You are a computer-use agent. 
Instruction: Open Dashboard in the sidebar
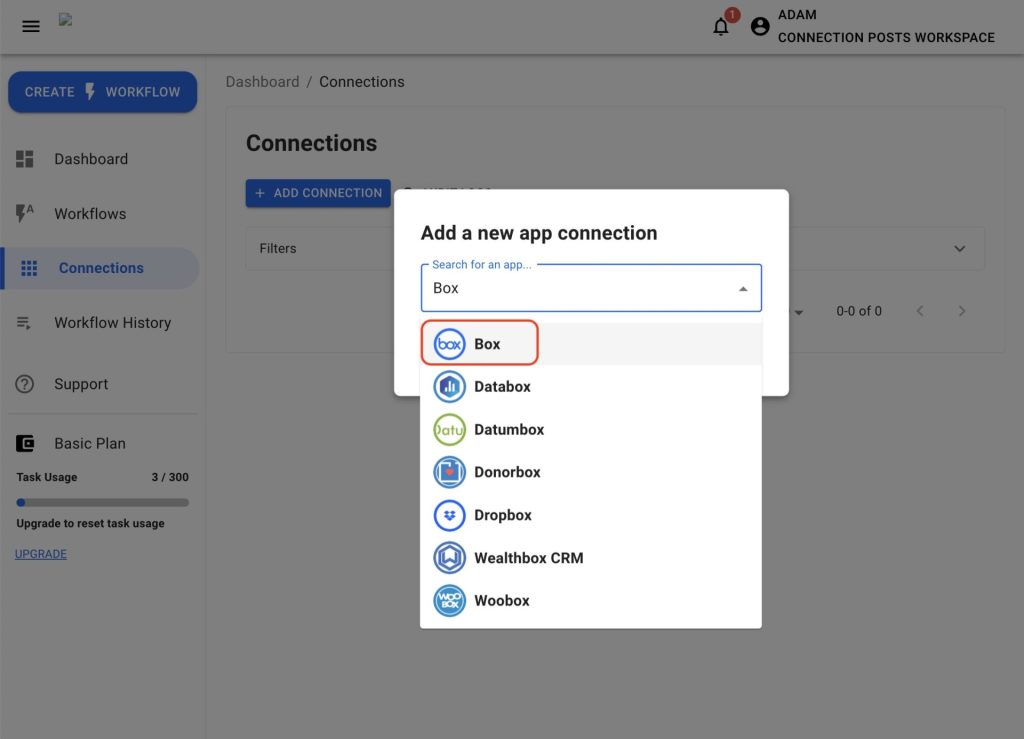point(101,159)
